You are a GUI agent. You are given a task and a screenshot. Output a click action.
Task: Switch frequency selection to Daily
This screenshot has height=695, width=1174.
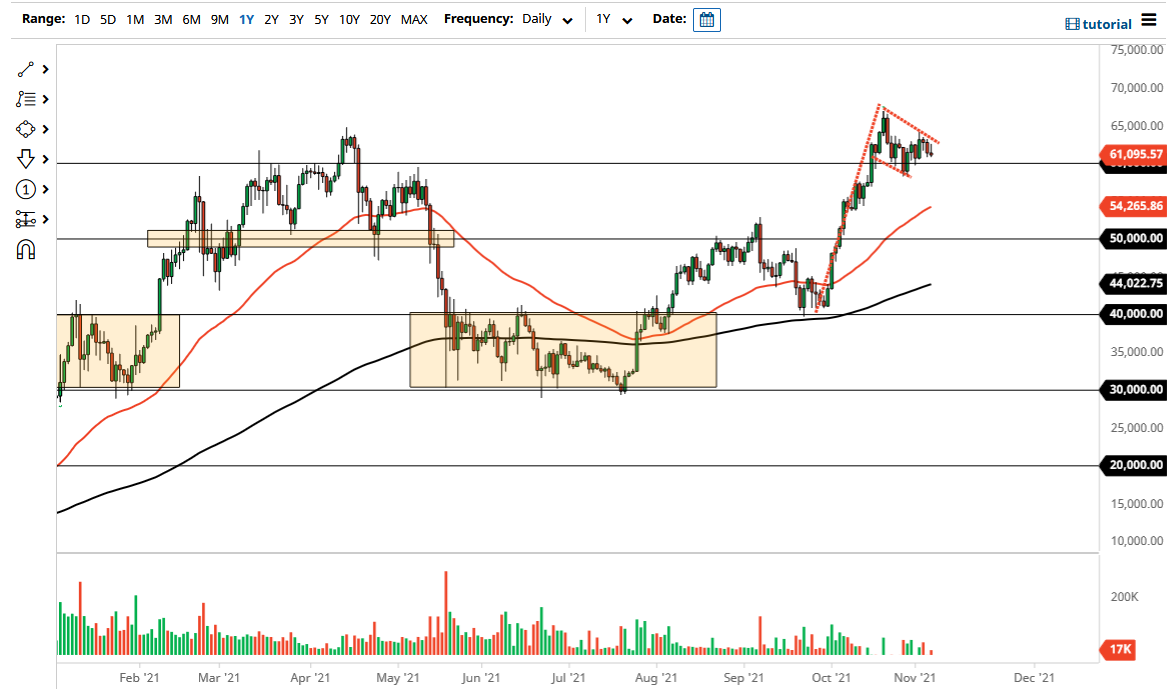tap(538, 19)
